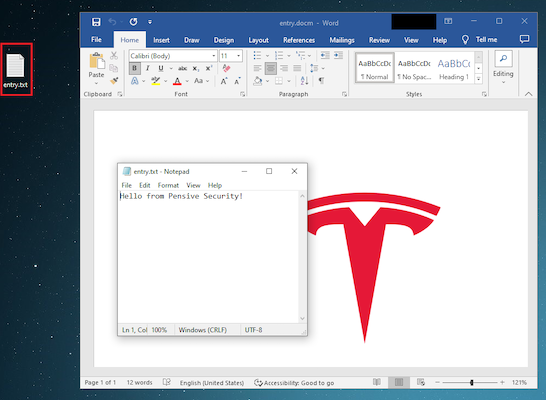
Task: Click the Save icon in Word's title bar
Action: [96, 22]
